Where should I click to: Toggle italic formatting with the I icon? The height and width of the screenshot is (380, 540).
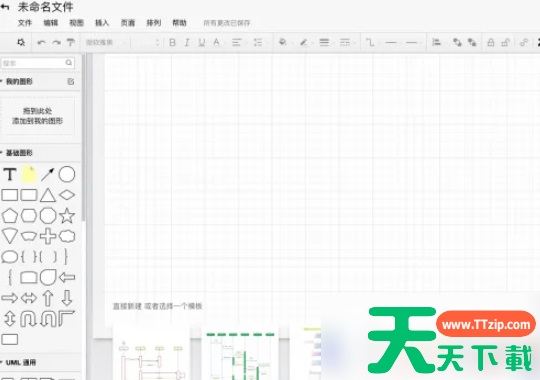tap(187, 42)
